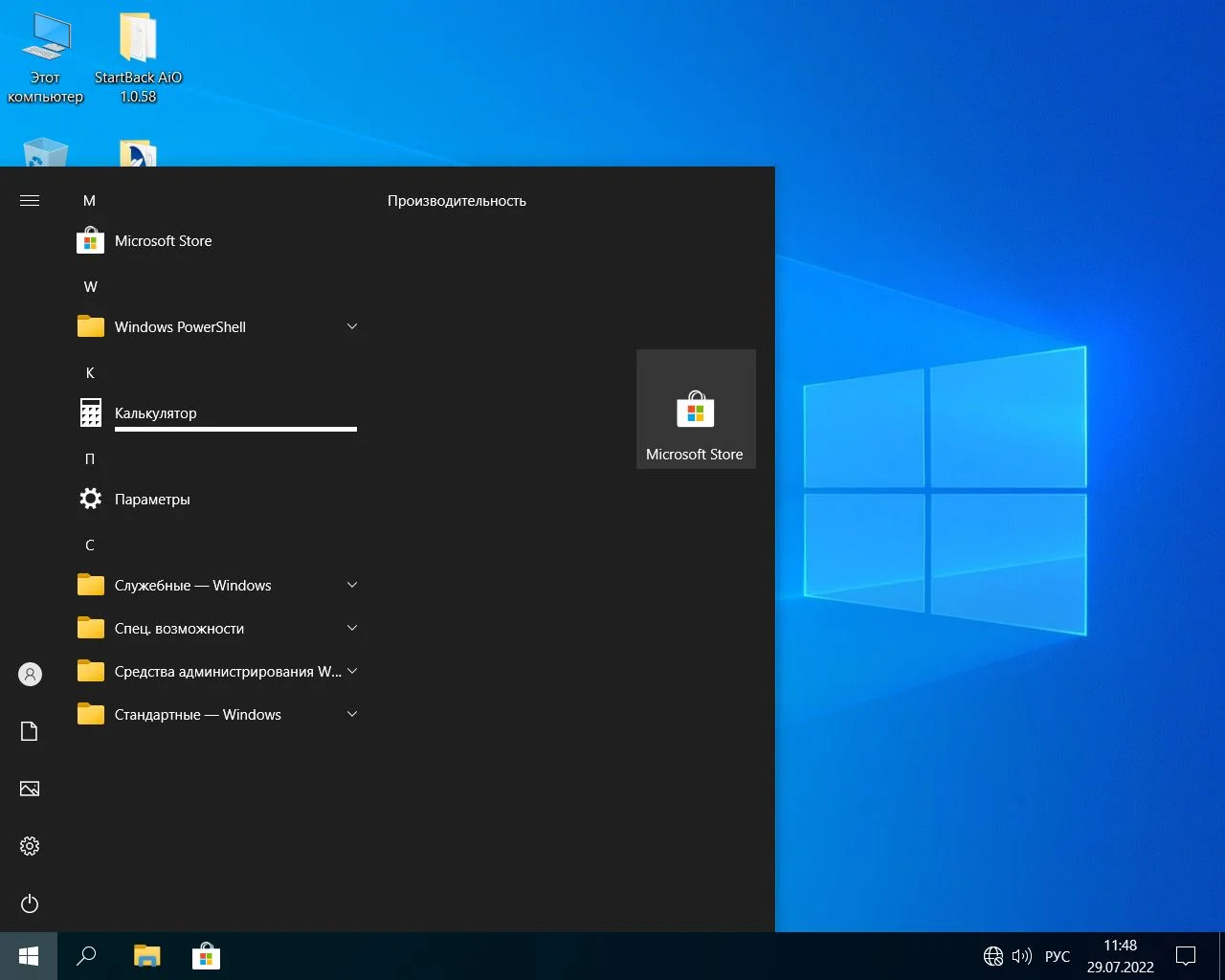The width and height of the screenshot is (1225, 980).
Task: Open Калькулятор from the app list
Action: [x=155, y=413]
